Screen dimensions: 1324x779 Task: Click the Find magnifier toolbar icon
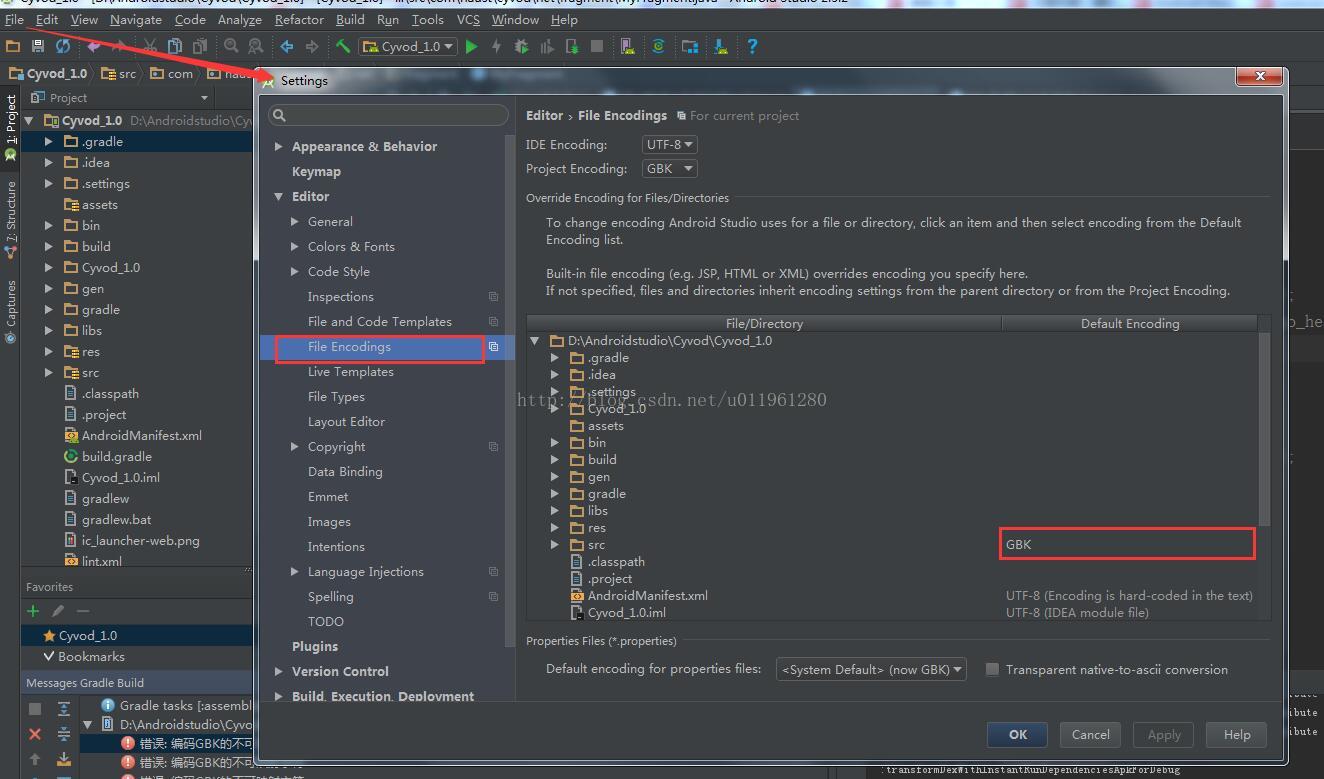click(231, 46)
